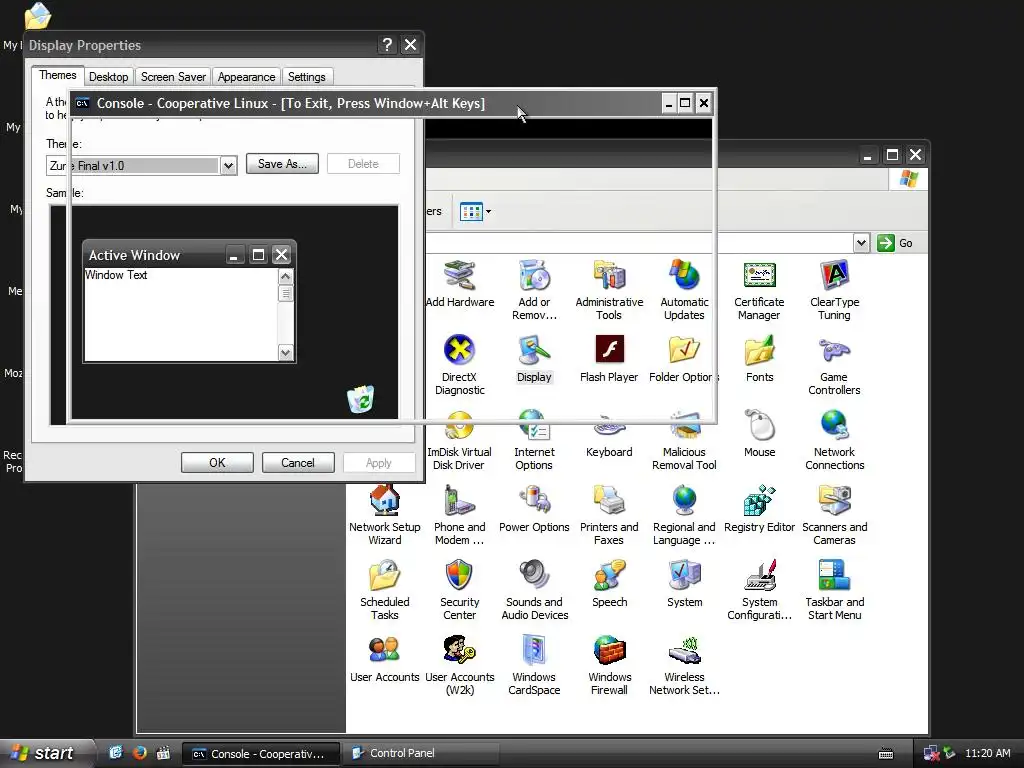The height and width of the screenshot is (768, 1024).
Task: Open Add or Remove Programs icon
Action: pyautogui.click(x=534, y=276)
